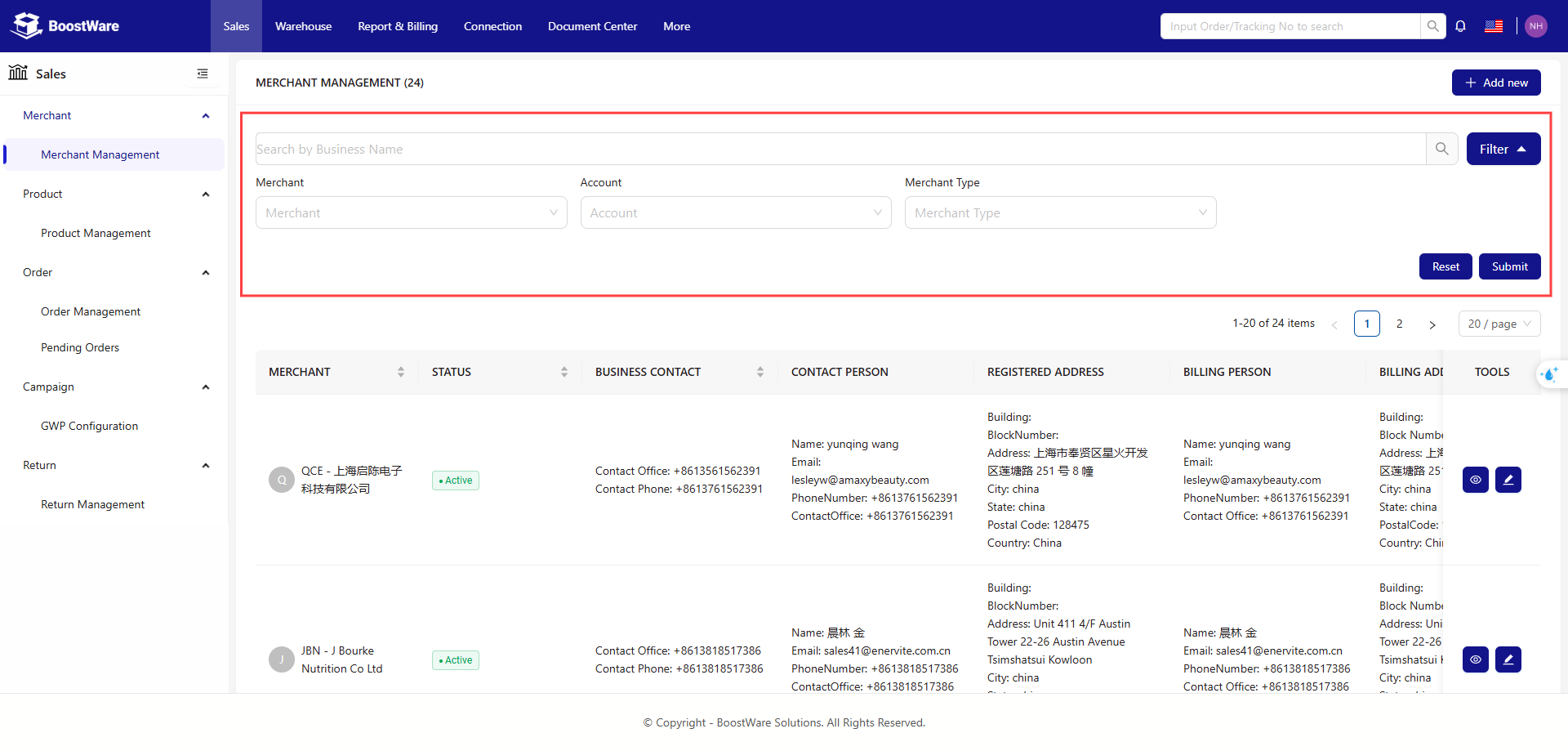Click the JBN merchant avatar circle
This screenshot has width=1568, height=751.
[x=282, y=659]
